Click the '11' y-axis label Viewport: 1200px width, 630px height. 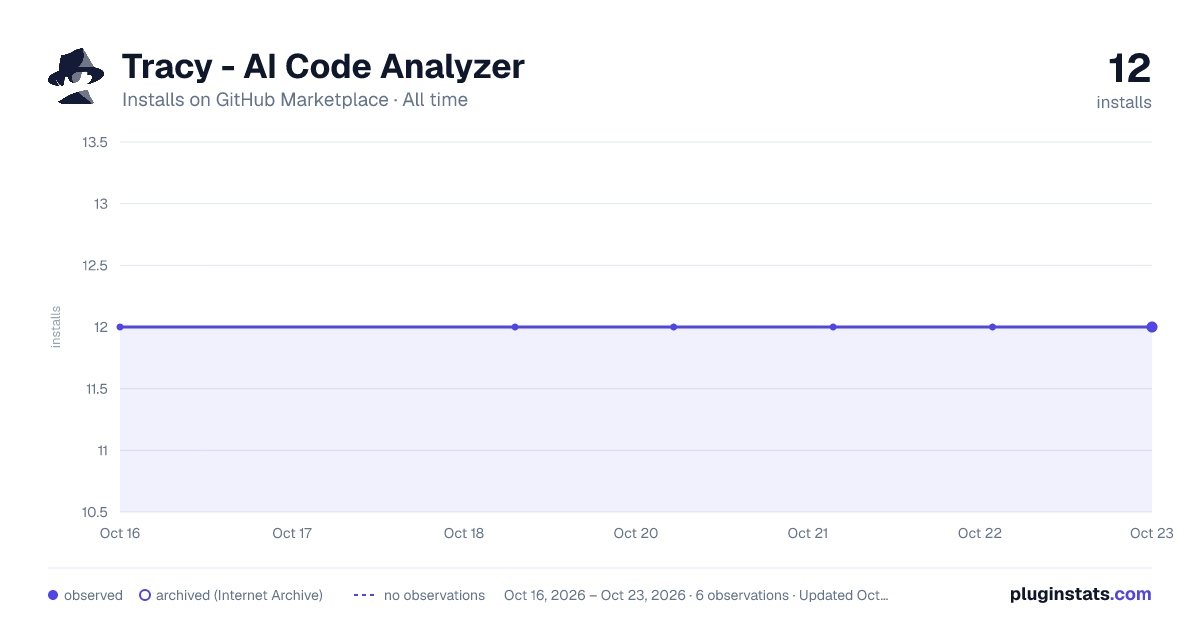point(102,450)
